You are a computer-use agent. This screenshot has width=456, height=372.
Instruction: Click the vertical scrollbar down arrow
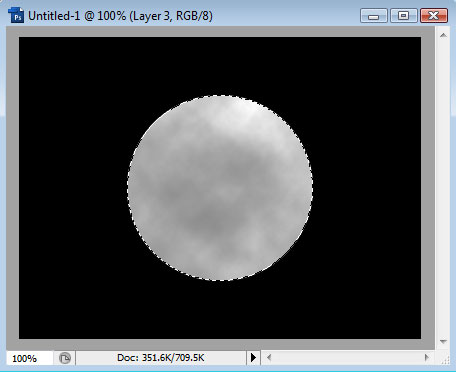click(443, 342)
